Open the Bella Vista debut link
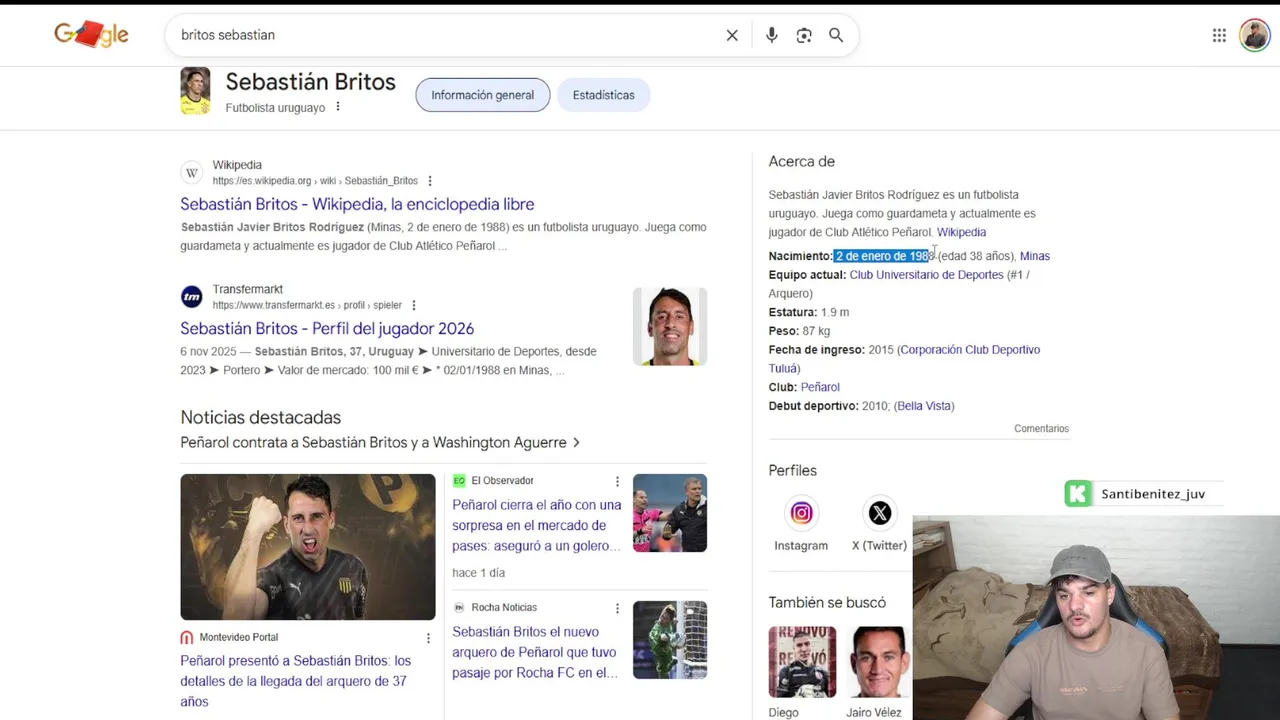This screenshot has width=1280, height=720. pyautogui.click(x=925, y=406)
